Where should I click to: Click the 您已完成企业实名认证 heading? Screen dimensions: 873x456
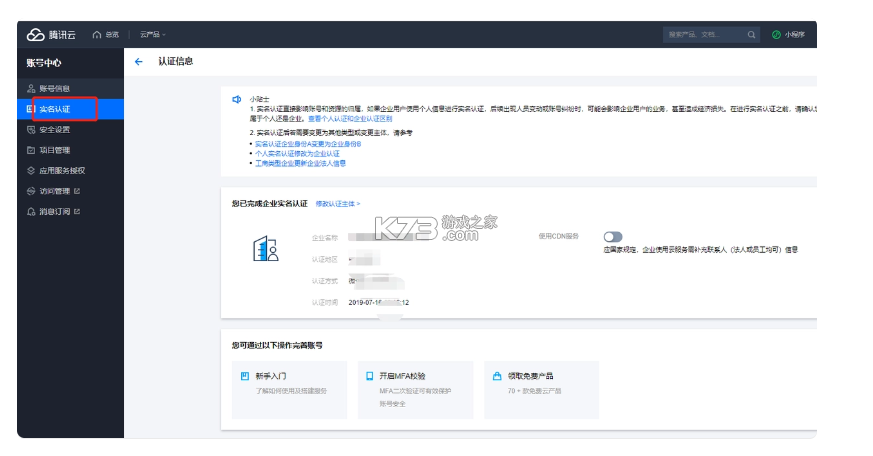[x=269, y=204]
